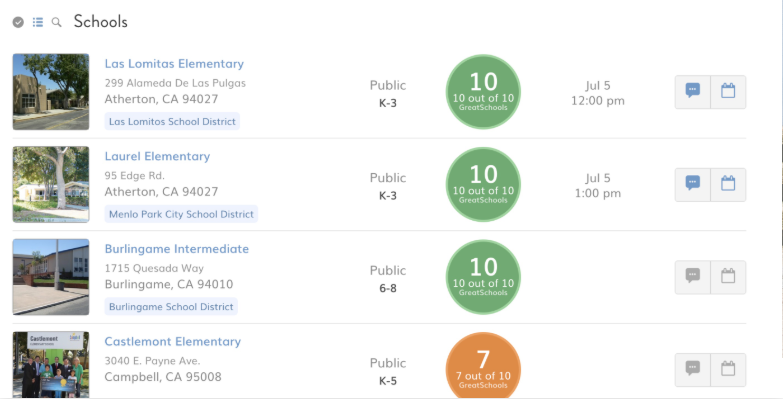Click Las Lomitas Elementary photo thumbnail
Screen dimensions: 783x399
[x=51, y=92]
